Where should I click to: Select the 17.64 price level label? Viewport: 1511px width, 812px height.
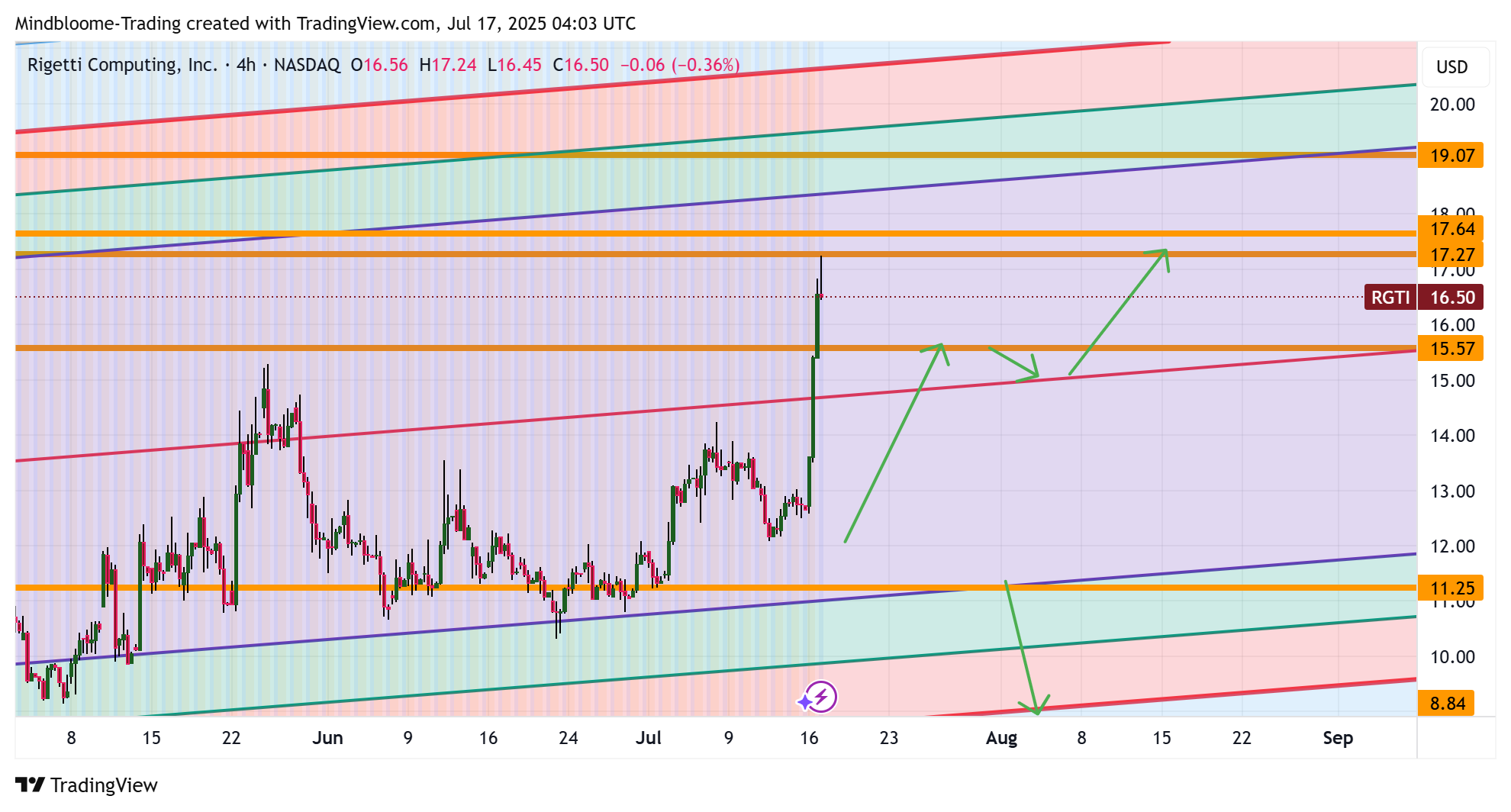pyautogui.click(x=1451, y=229)
